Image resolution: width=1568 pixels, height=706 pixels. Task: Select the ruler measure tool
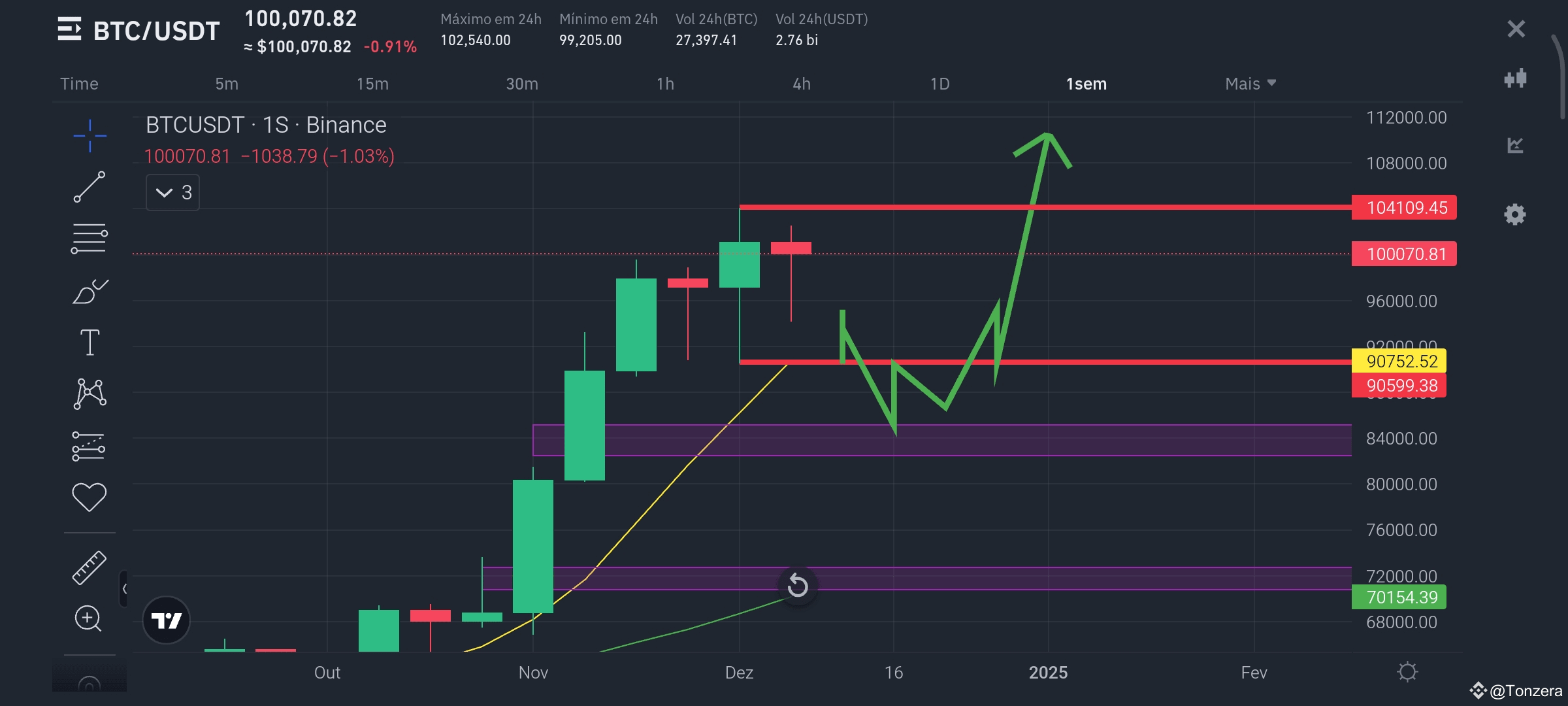(90, 567)
